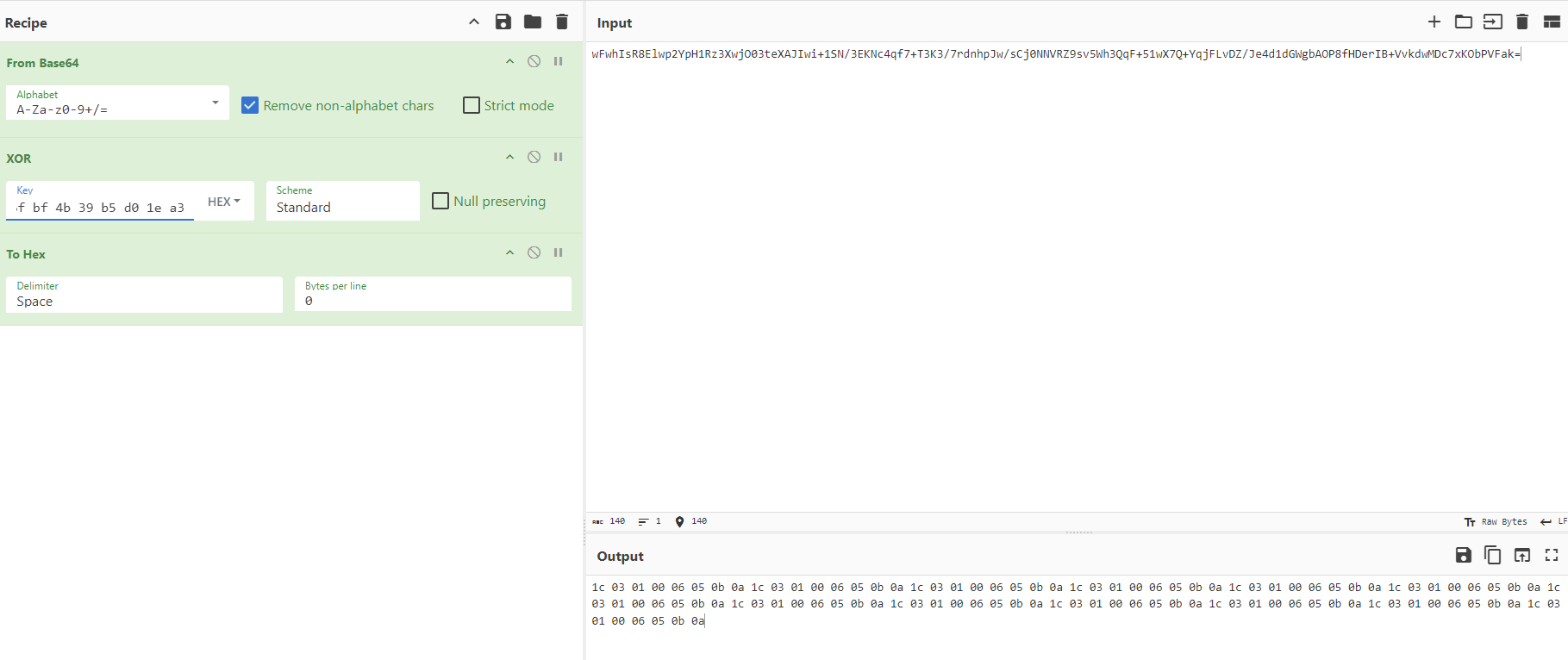
Task: Grab the input/output pane divider handle
Action: (1078, 532)
